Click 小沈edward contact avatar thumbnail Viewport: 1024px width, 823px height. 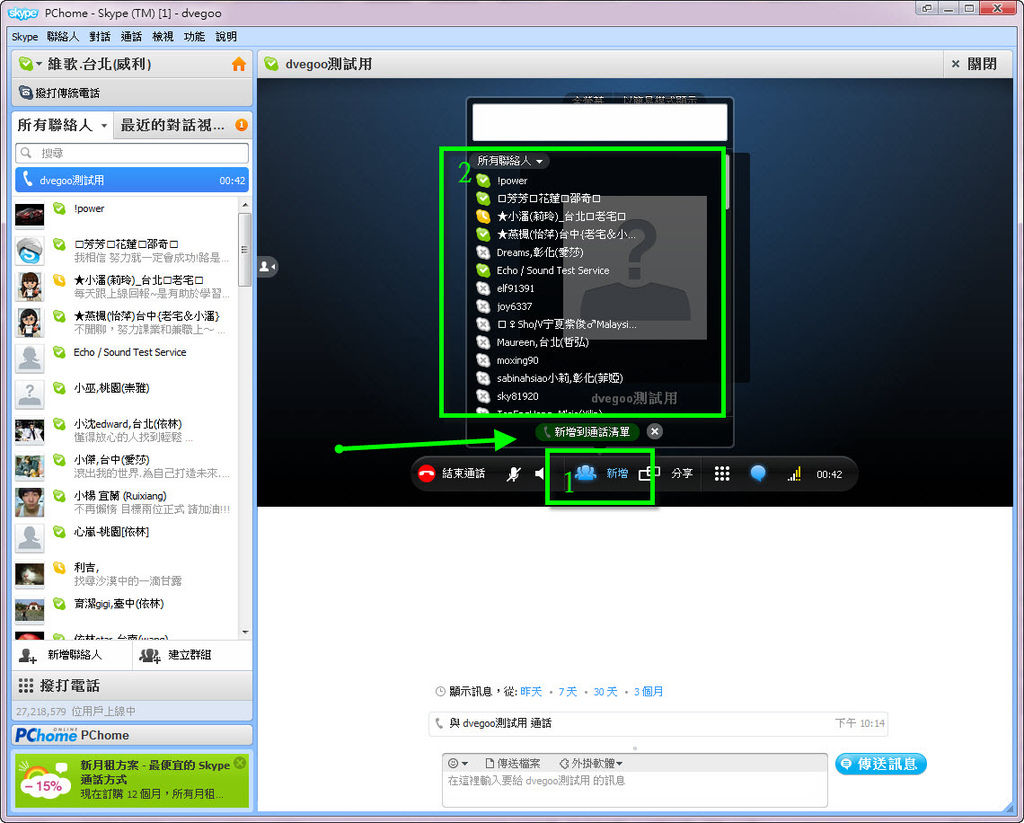pos(29,431)
